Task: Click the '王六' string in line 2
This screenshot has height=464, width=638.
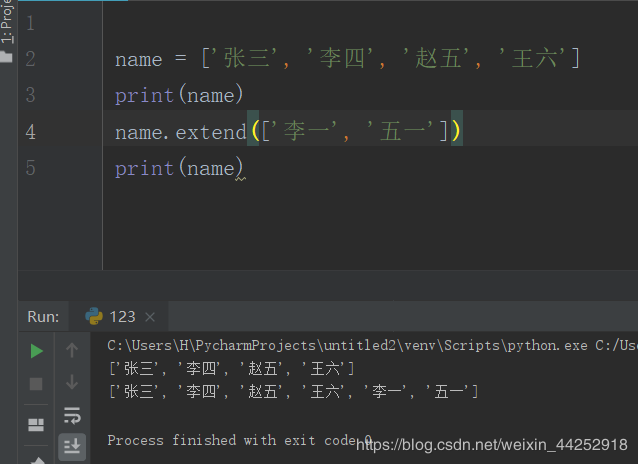Action: point(533,58)
